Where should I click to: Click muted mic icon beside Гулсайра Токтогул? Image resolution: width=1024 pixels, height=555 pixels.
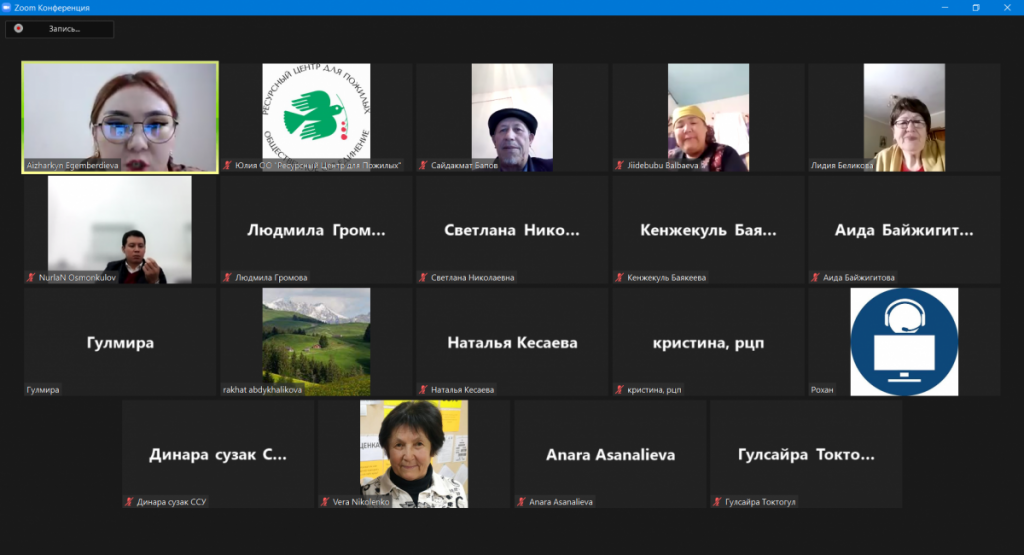tap(718, 501)
